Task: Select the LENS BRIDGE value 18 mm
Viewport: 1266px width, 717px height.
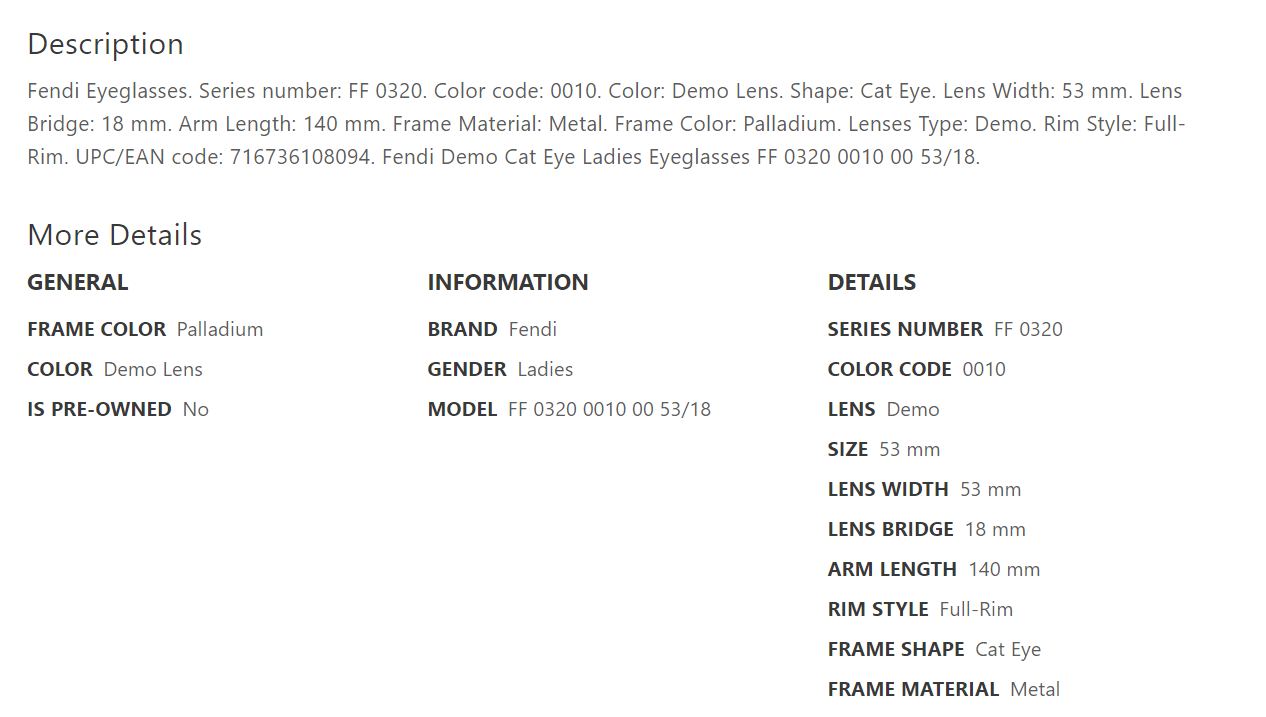Action: [x=995, y=529]
